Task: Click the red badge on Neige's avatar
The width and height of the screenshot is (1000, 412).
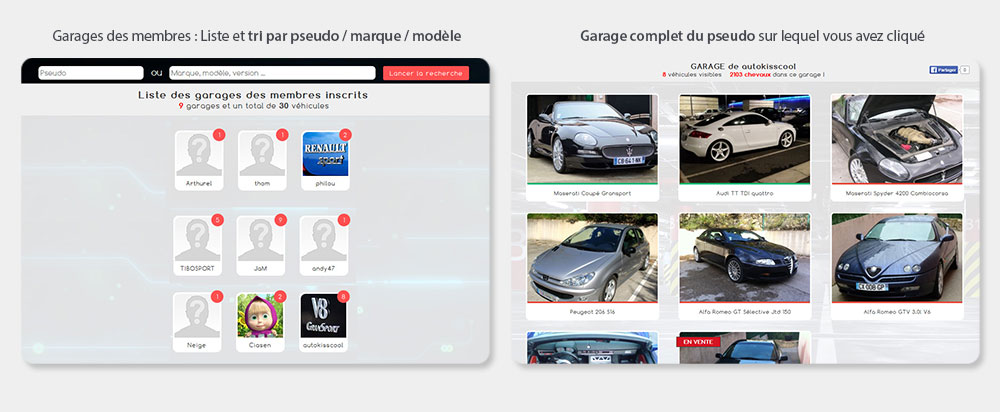Action: 217,297
